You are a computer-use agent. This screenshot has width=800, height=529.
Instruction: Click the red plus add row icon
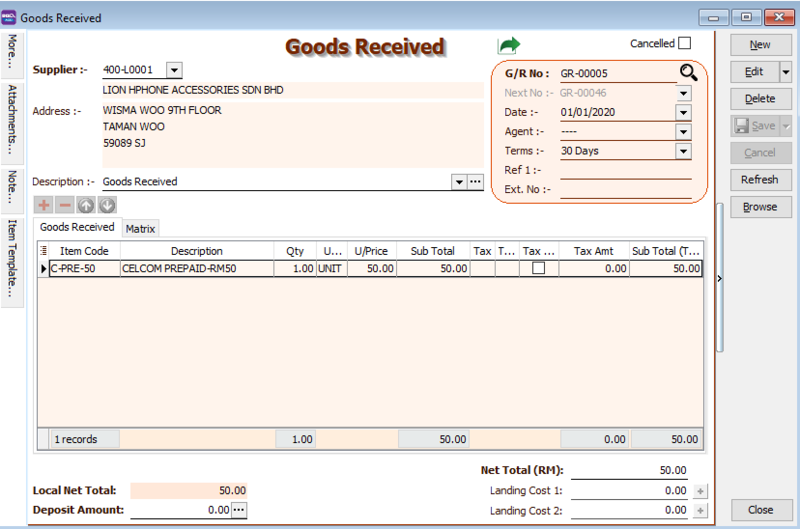44,205
